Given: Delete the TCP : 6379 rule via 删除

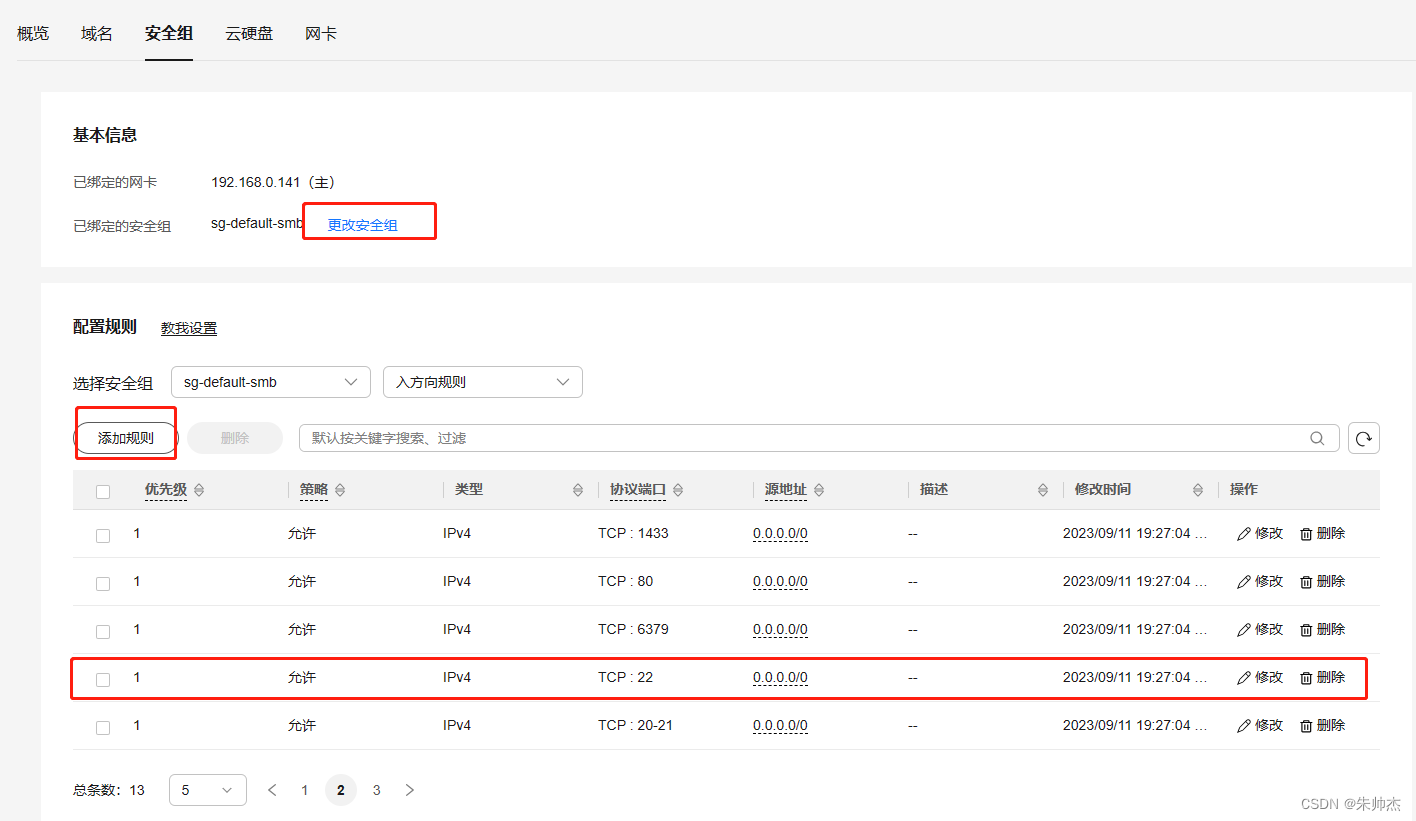Looking at the screenshot, I should coord(1322,630).
